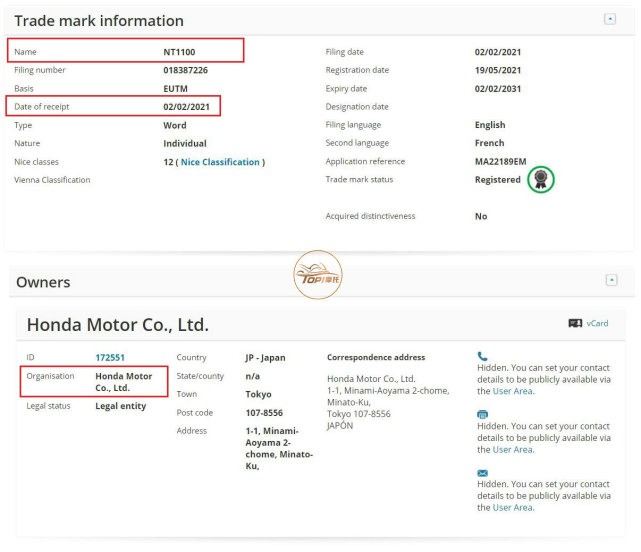Click the orange car logo watermark
This screenshot has width=641, height=552.
click(x=317, y=276)
